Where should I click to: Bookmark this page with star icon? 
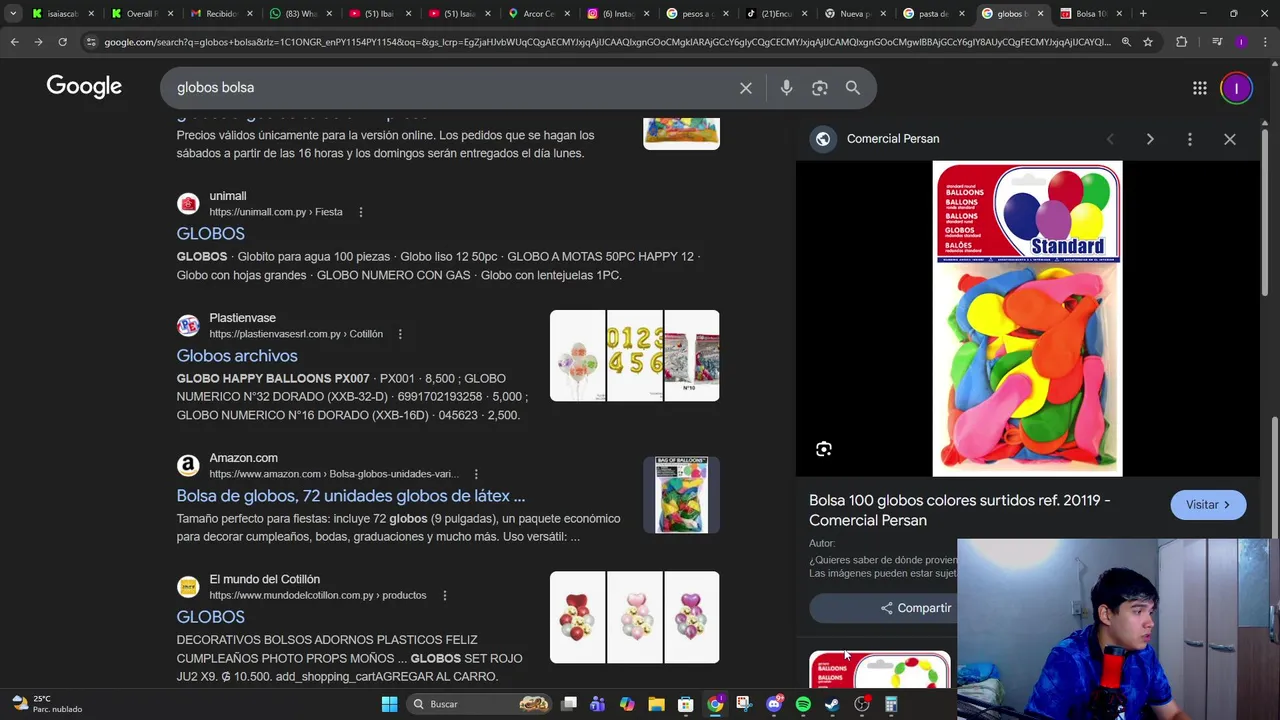[1148, 42]
